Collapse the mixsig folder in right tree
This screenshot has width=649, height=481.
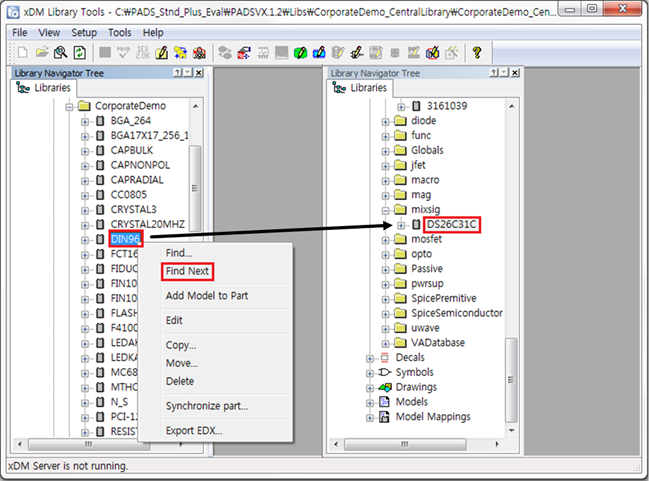point(385,210)
